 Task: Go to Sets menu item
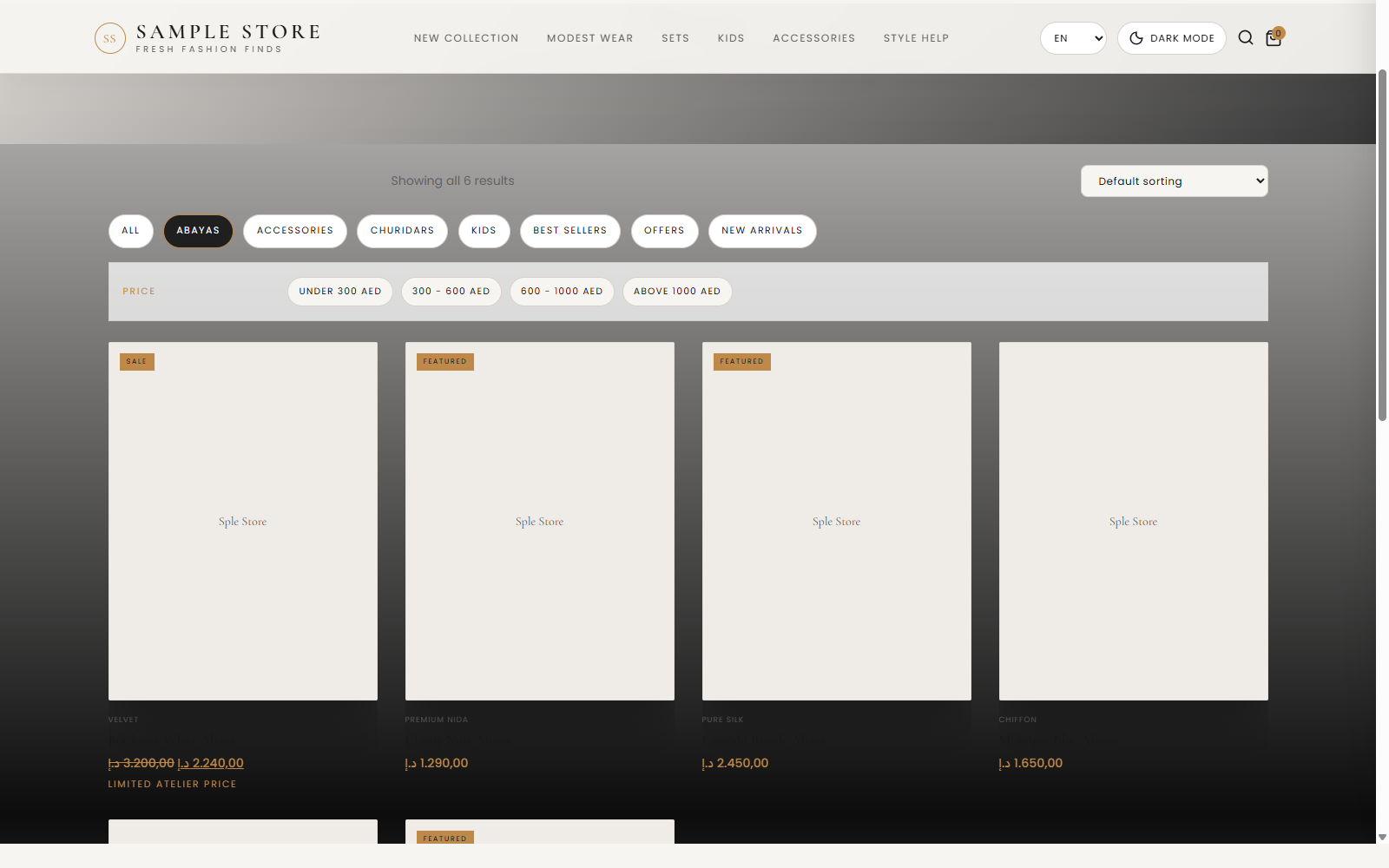[675, 38]
